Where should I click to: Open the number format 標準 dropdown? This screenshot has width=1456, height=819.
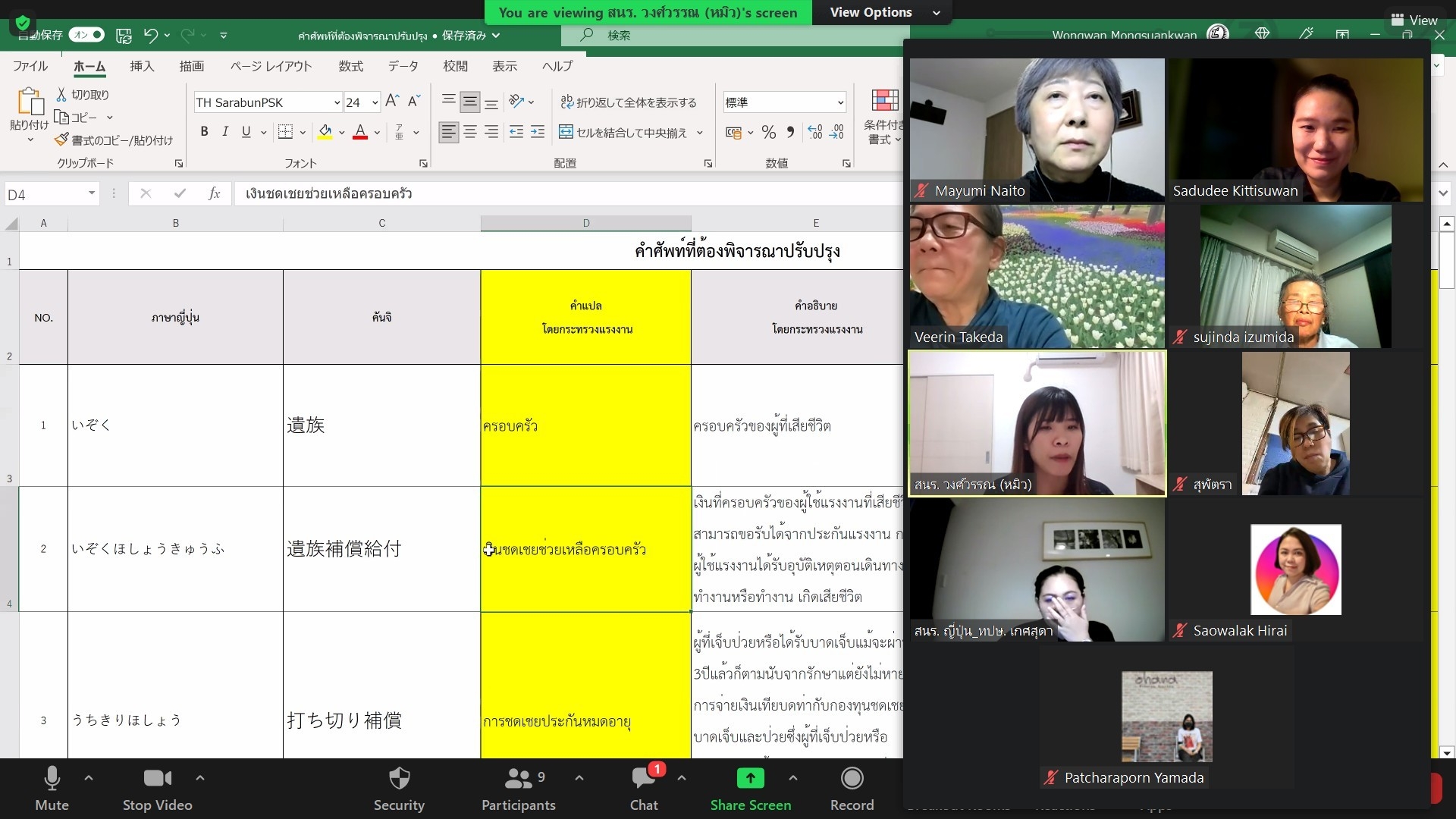pos(840,102)
